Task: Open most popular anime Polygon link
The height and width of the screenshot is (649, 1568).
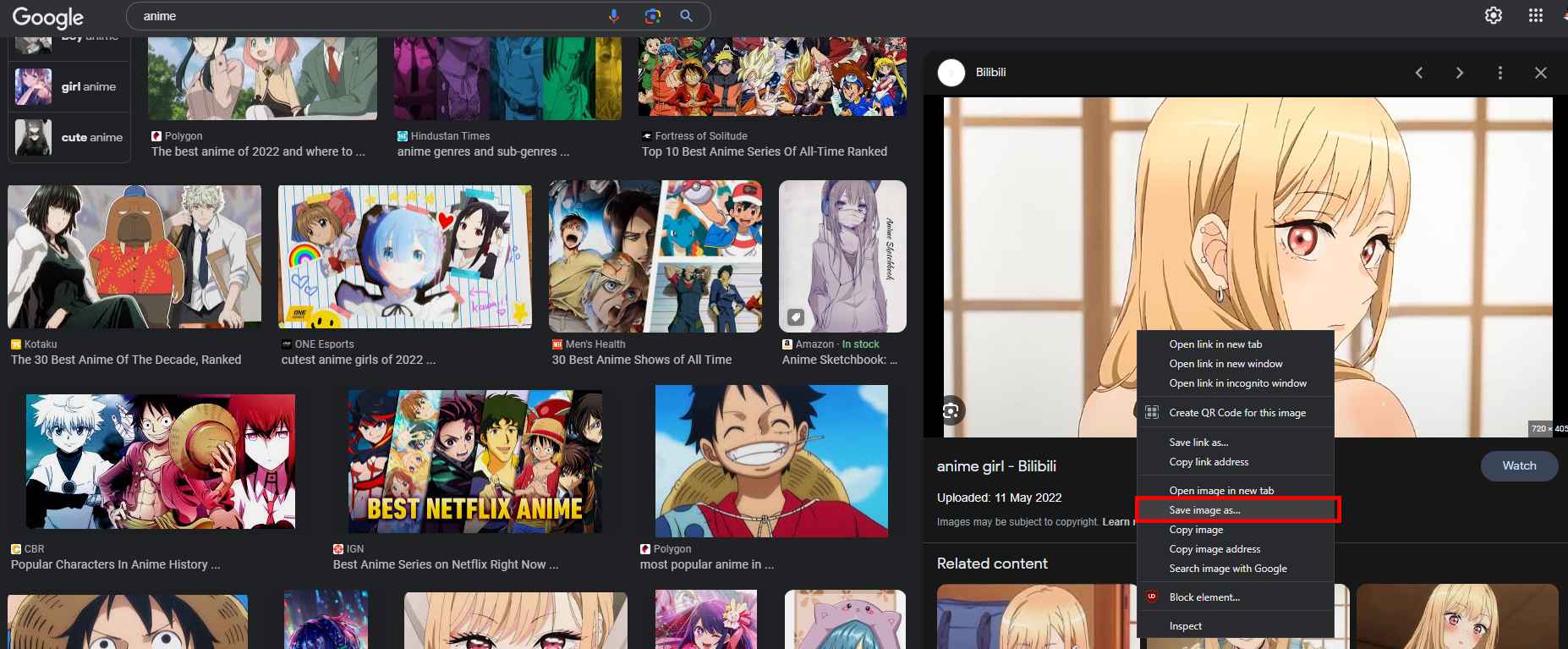Action: tap(707, 564)
